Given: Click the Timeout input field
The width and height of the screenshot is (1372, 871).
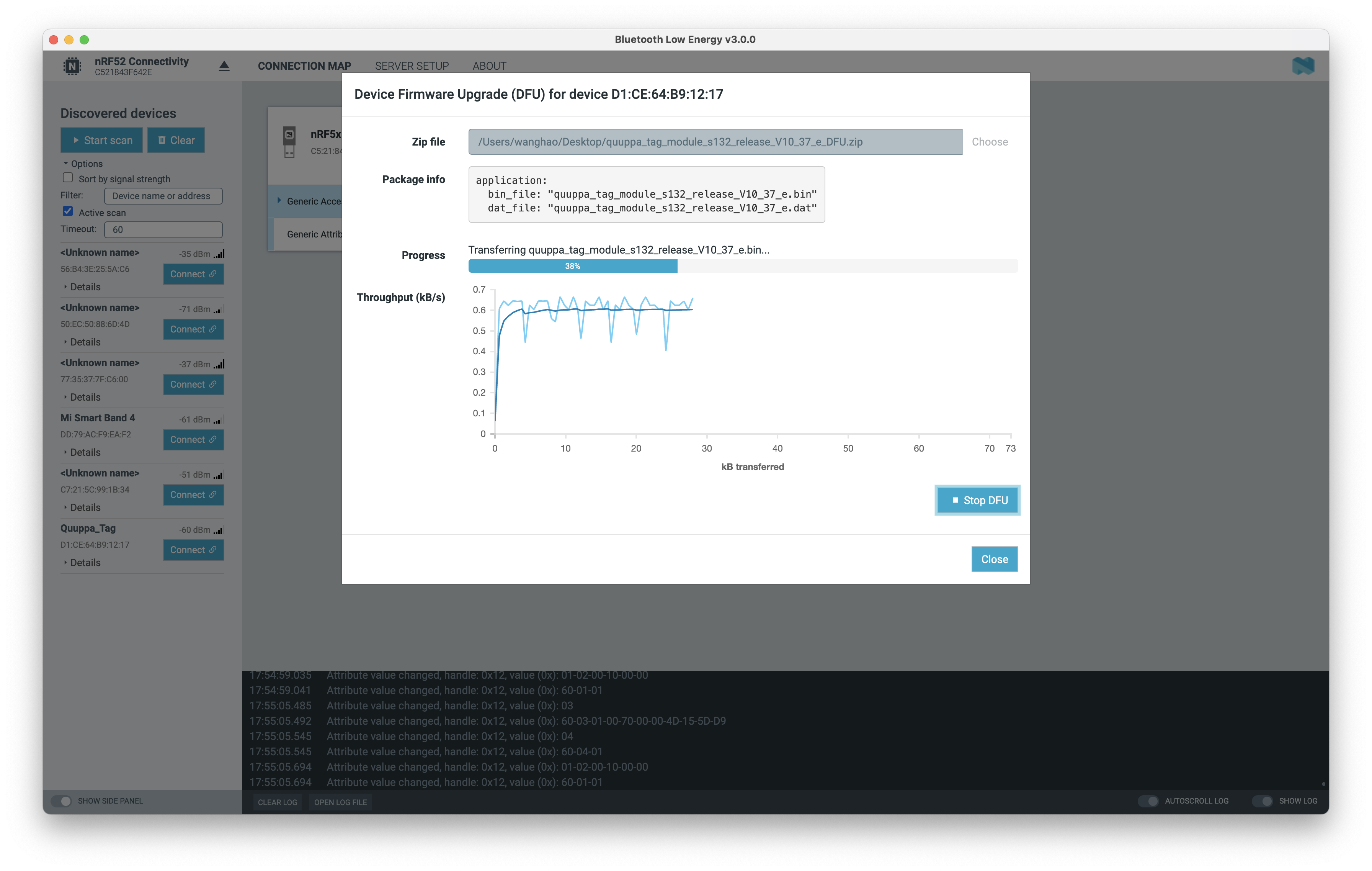Looking at the screenshot, I should click(163, 230).
